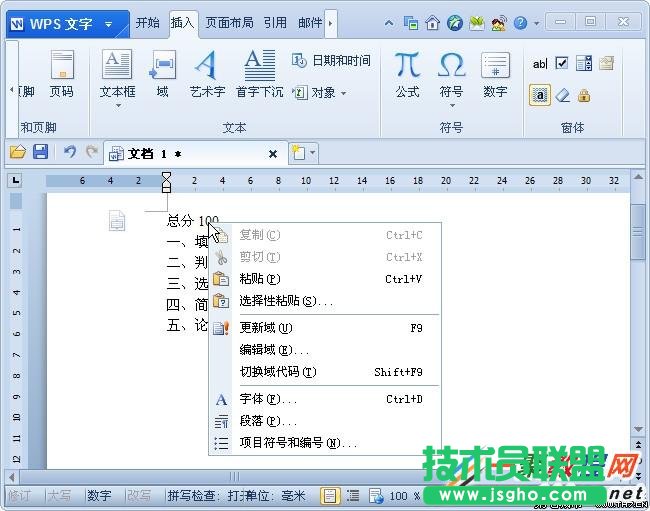The image size is (650, 511).
Task: Switch to outline view icon in status bar
Action: pyautogui.click(x=353, y=495)
